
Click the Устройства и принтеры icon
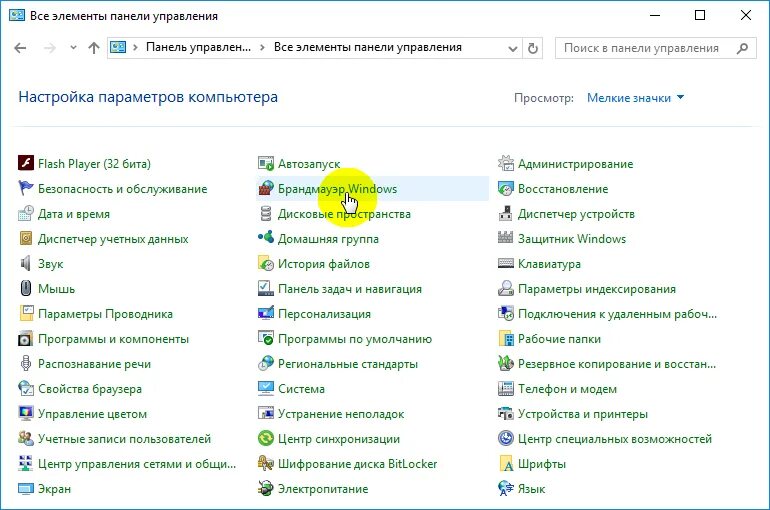[x=506, y=413]
